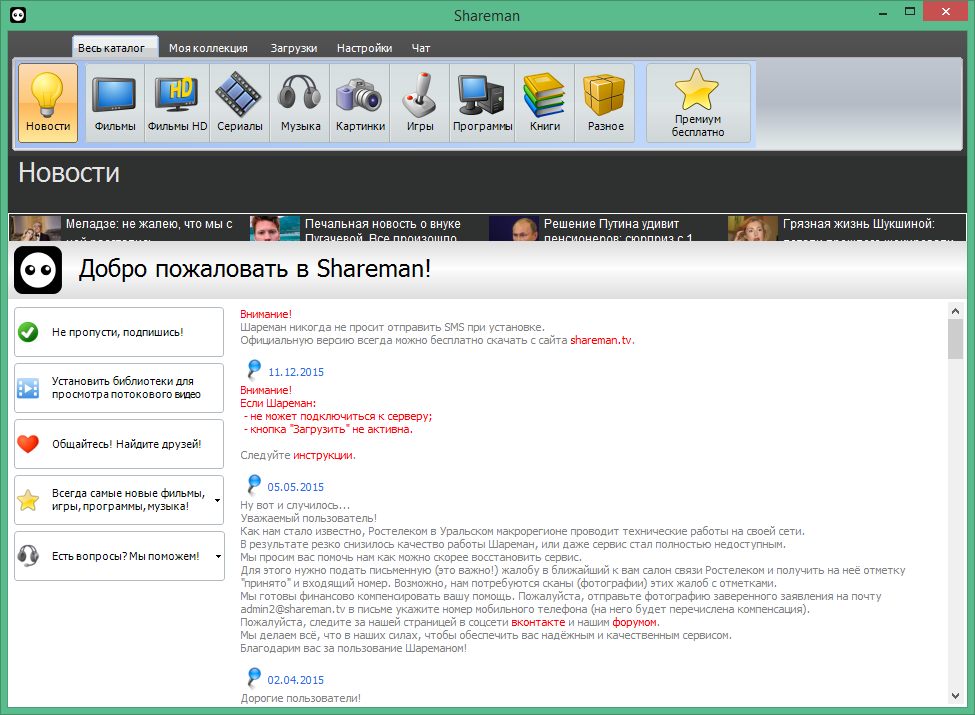Open the Настройки tab

[x=364, y=48]
